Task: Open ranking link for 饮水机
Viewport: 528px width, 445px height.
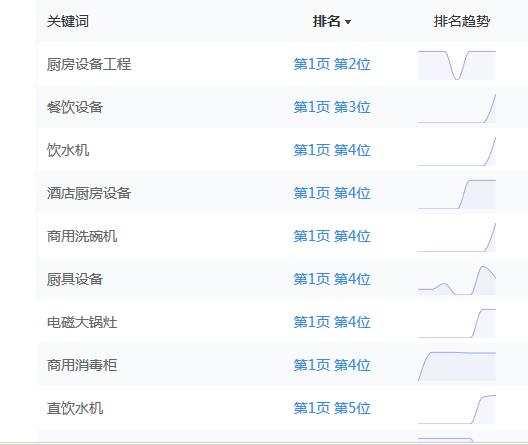Action: coord(332,150)
